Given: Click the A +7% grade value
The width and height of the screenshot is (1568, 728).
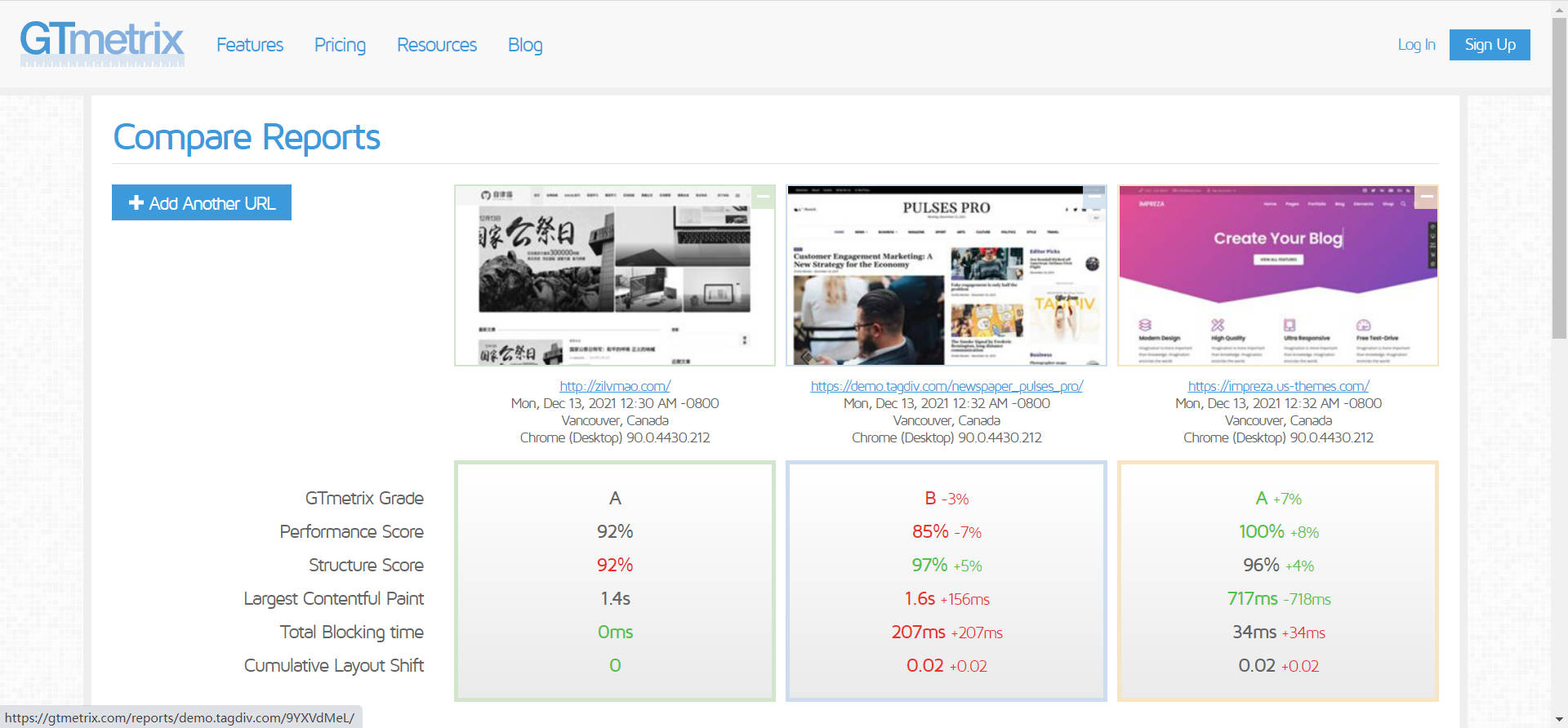Looking at the screenshot, I should [1278, 498].
